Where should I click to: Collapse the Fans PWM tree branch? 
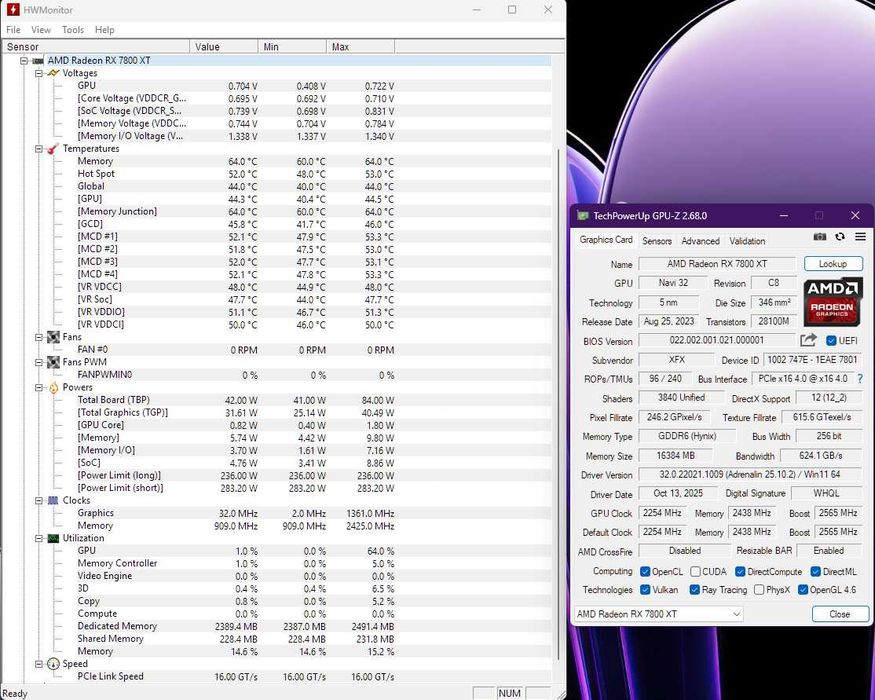pos(39,362)
